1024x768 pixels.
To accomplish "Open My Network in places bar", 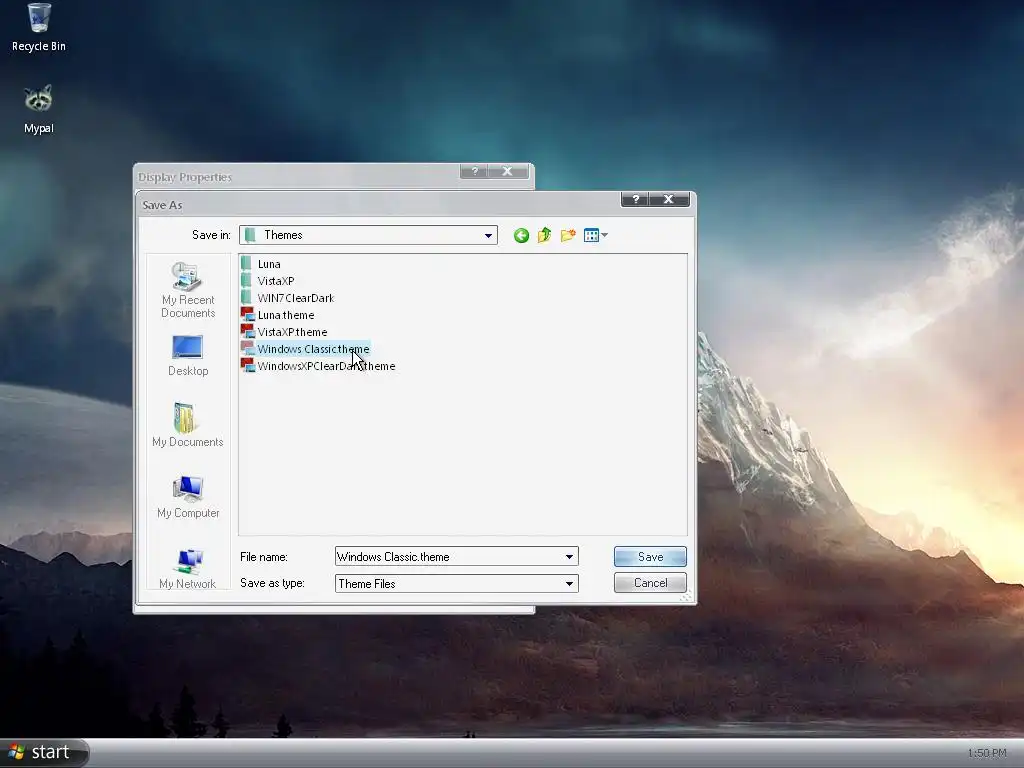I will point(187,569).
